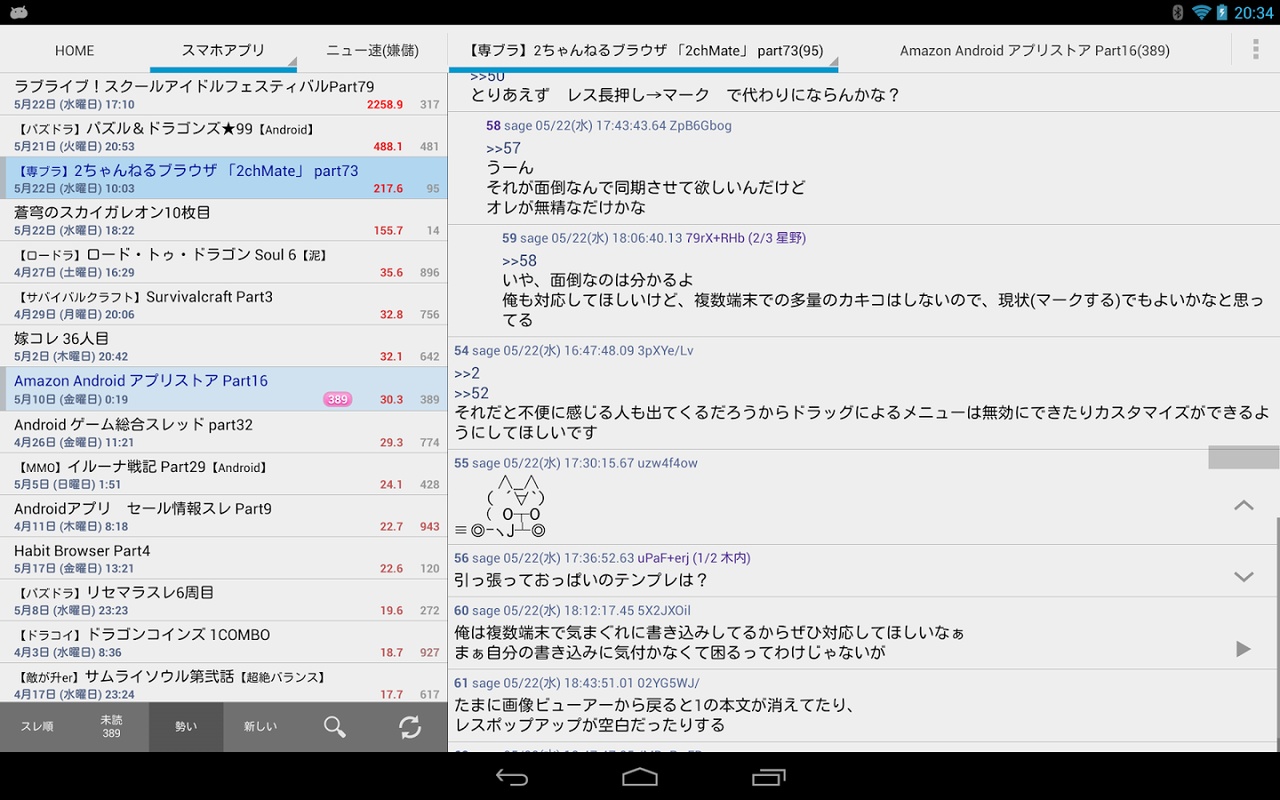The height and width of the screenshot is (800, 1280).
Task: Open thread 嫁コレ 36人目
Action: click(223, 346)
